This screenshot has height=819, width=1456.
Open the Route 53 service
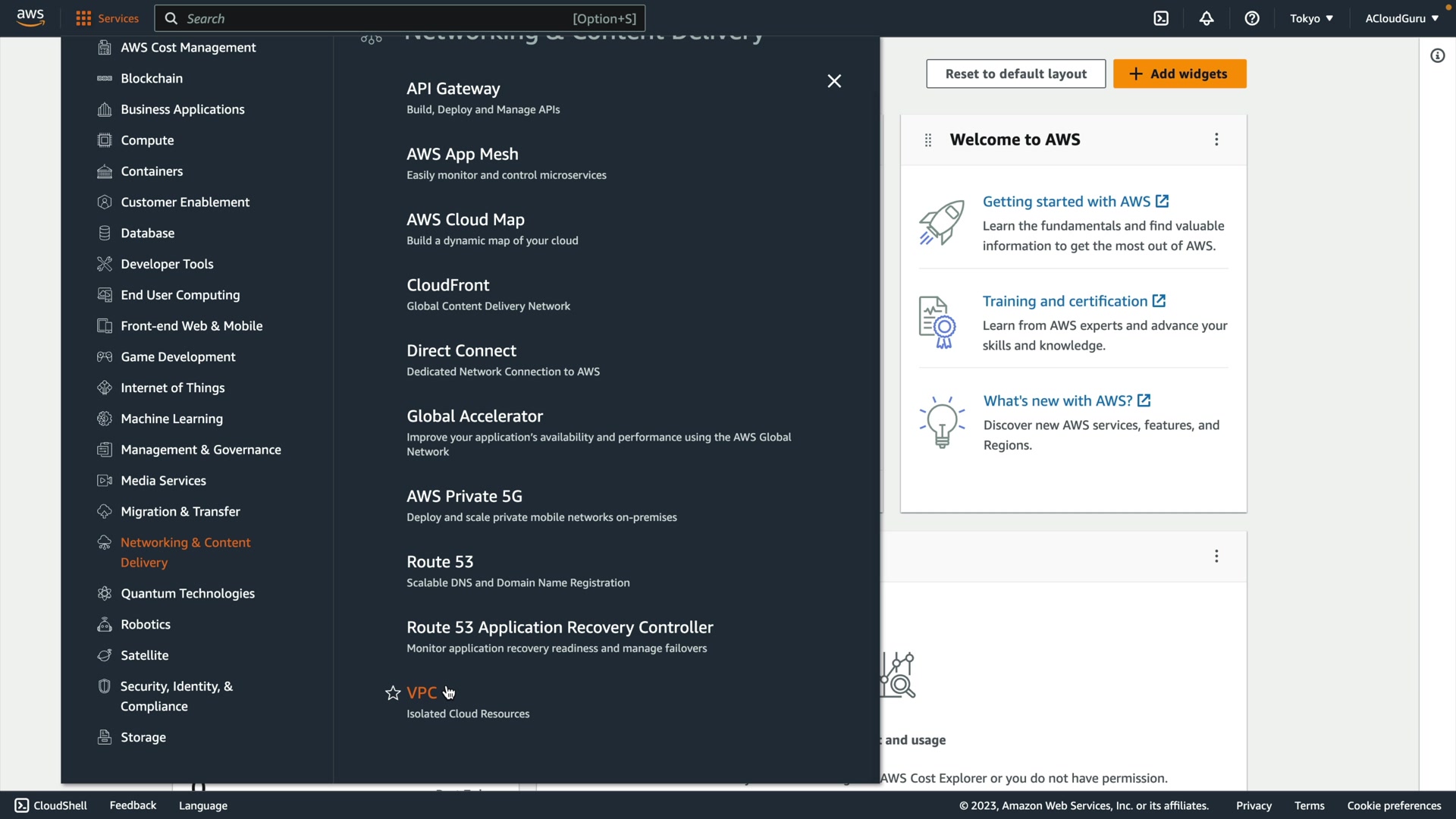(x=440, y=562)
